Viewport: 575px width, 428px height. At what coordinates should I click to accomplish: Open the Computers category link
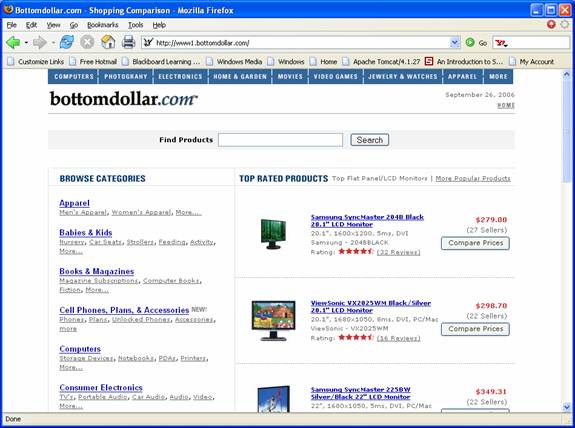pos(80,349)
